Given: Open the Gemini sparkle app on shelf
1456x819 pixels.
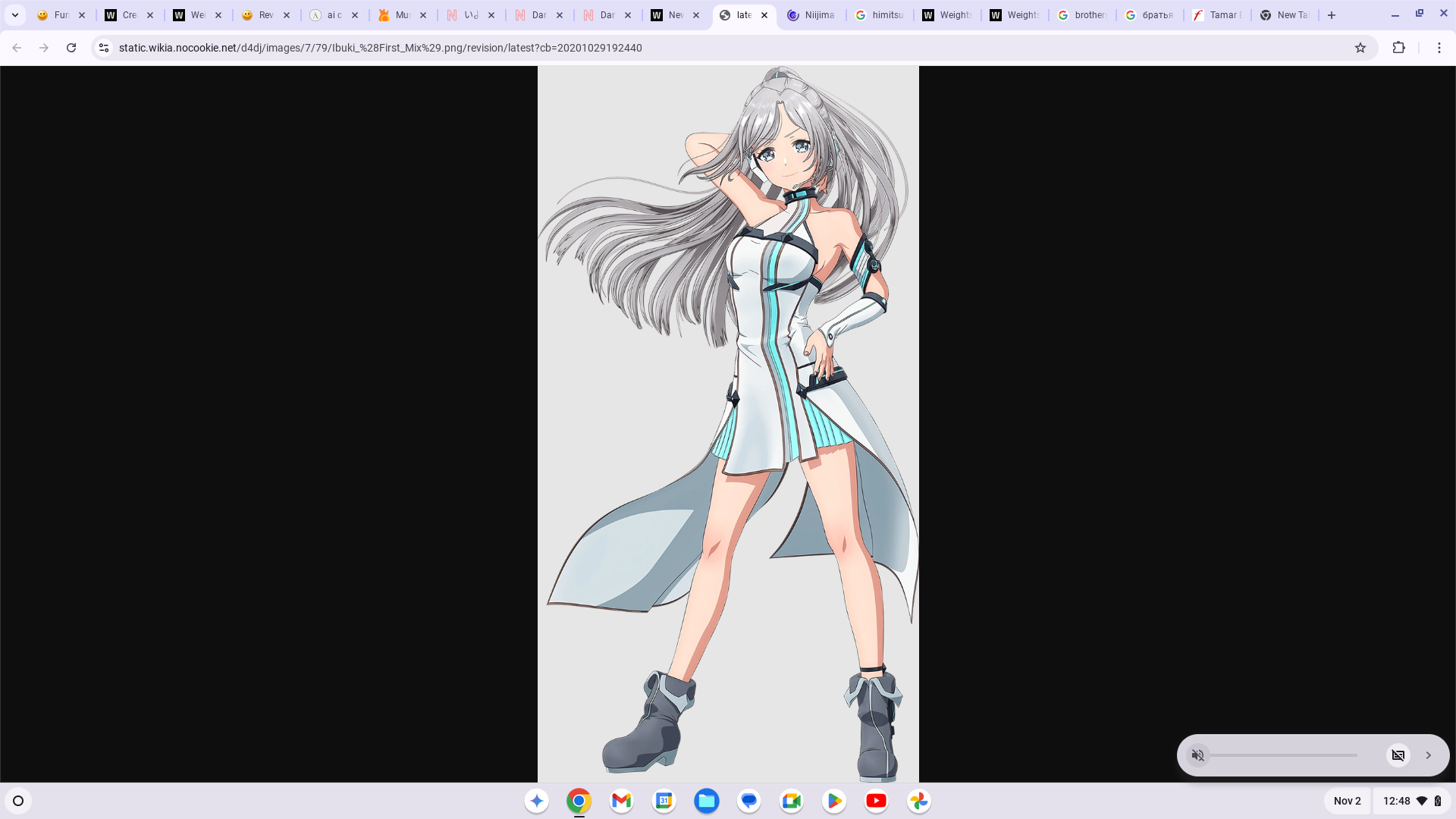Looking at the screenshot, I should click(537, 801).
